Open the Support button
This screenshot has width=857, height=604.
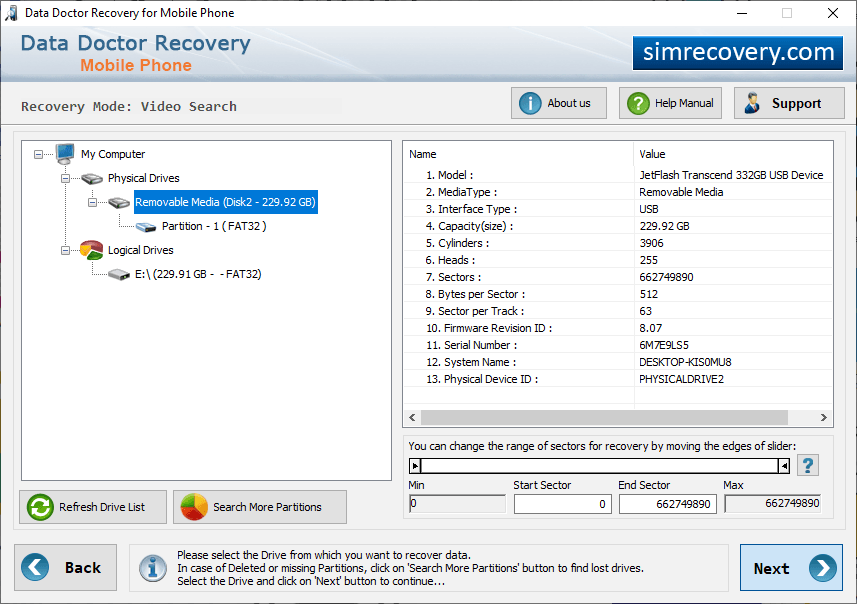(789, 103)
